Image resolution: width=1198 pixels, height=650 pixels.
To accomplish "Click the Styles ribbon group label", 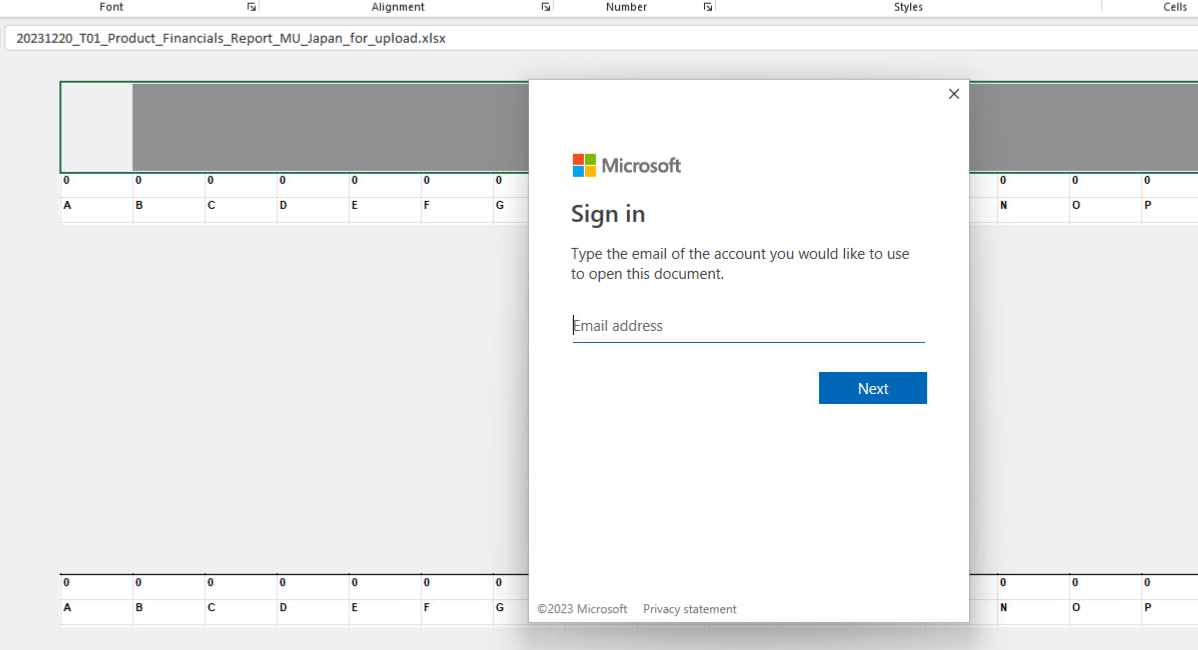I will coord(908,7).
